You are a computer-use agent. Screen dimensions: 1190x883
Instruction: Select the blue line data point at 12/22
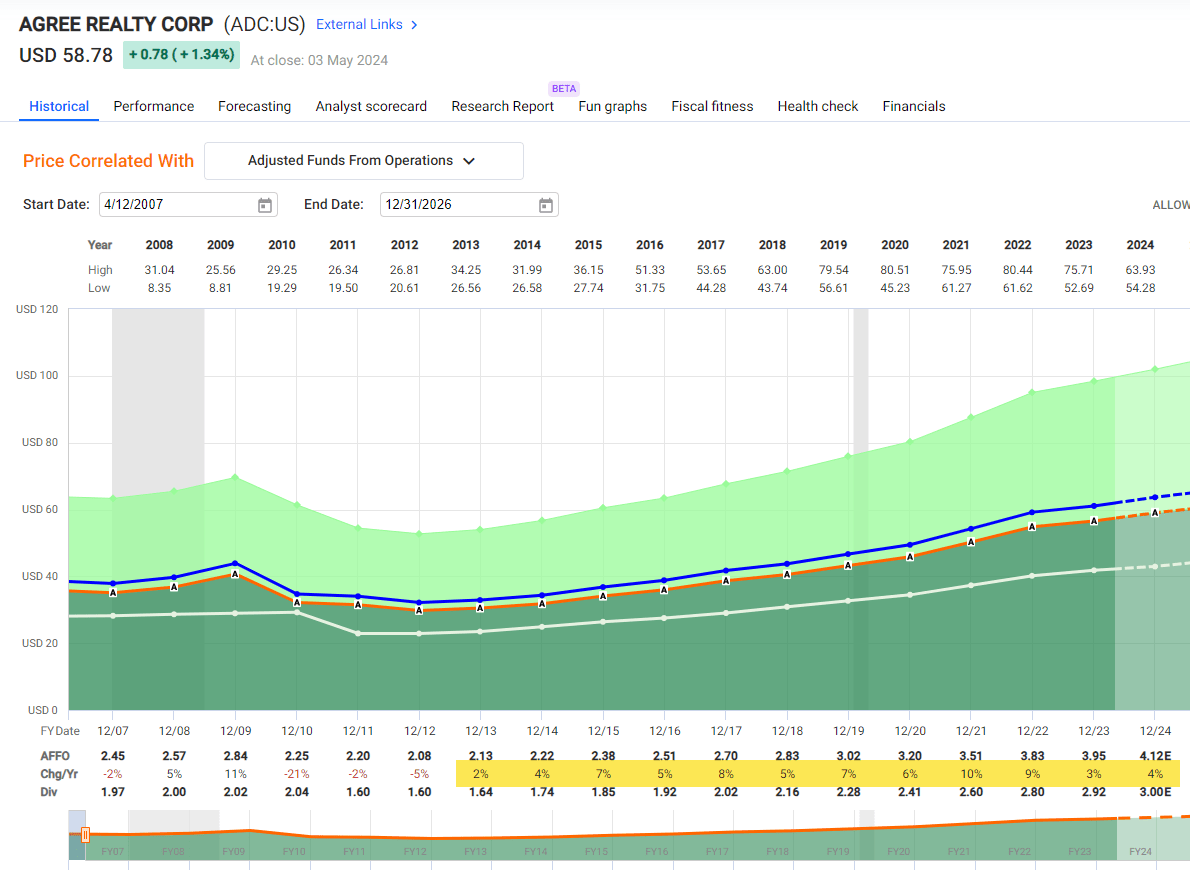click(x=1032, y=512)
